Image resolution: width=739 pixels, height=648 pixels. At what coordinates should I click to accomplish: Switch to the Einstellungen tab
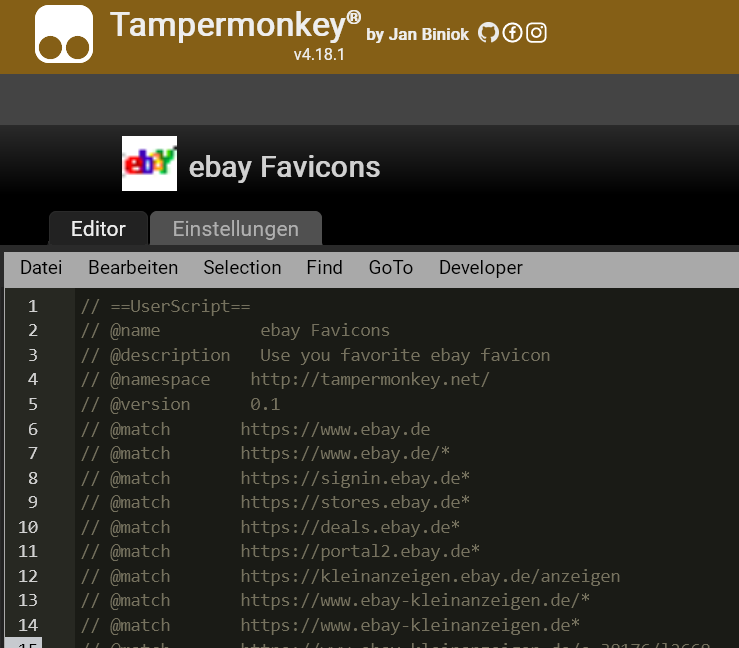click(235, 229)
